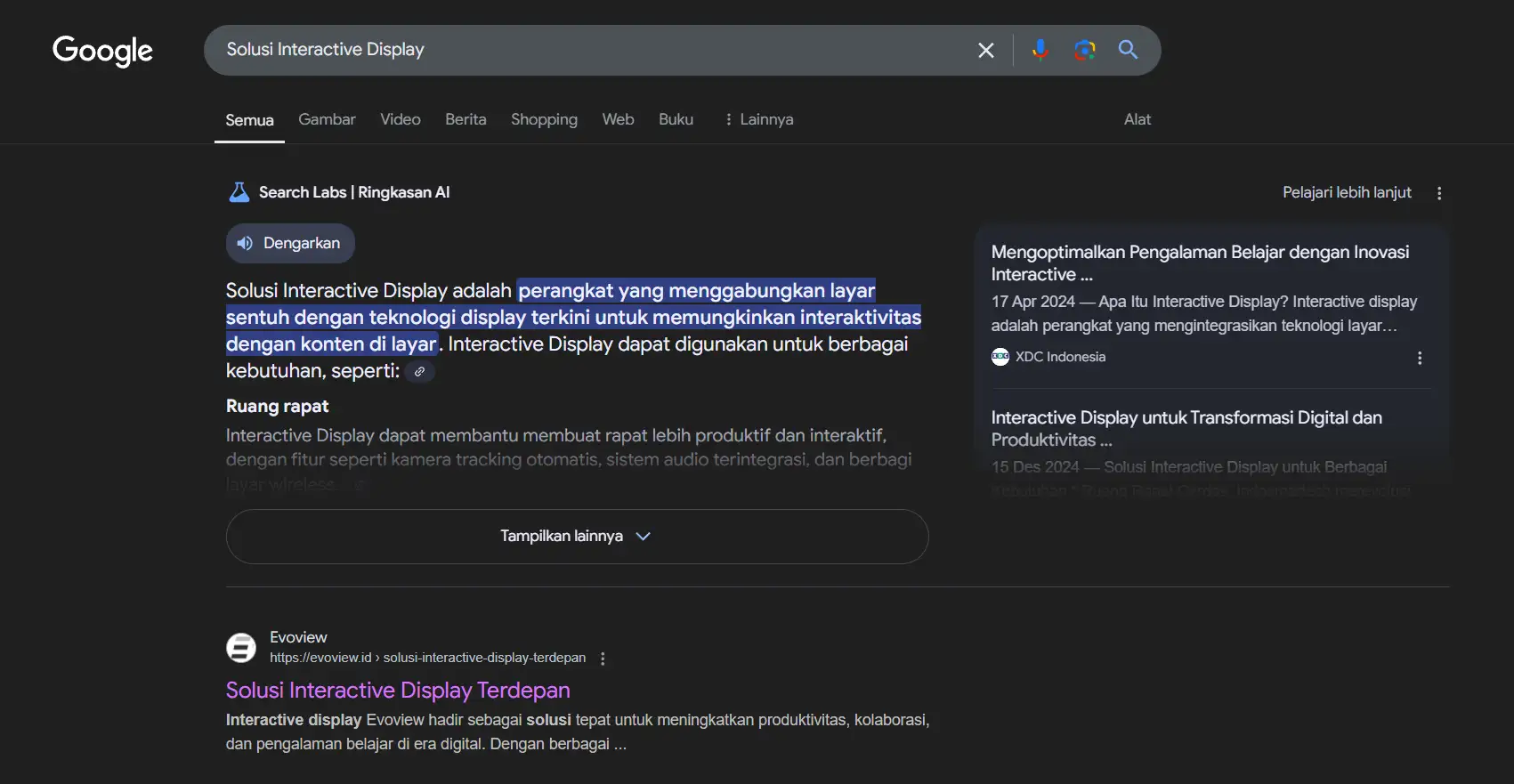Switch to the Gambar tab
1514x784 pixels.
coord(327,119)
